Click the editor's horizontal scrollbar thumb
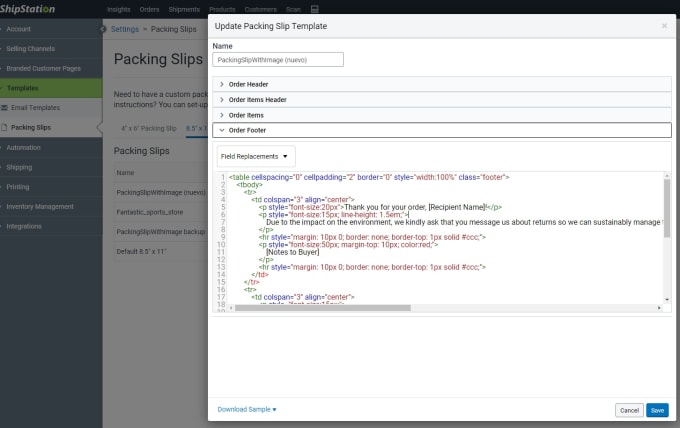The image size is (680, 428). (x=323, y=308)
